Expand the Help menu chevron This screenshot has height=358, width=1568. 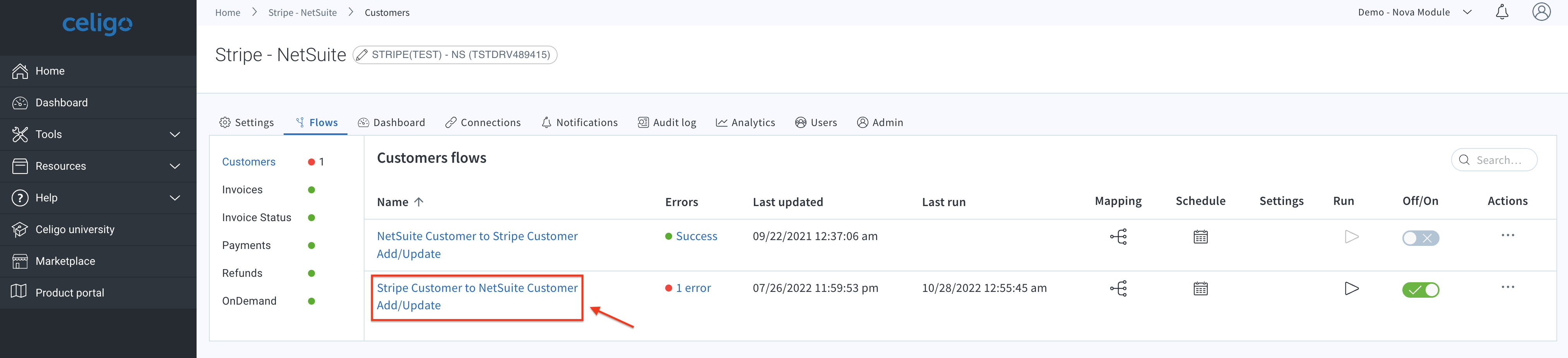(x=175, y=198)
